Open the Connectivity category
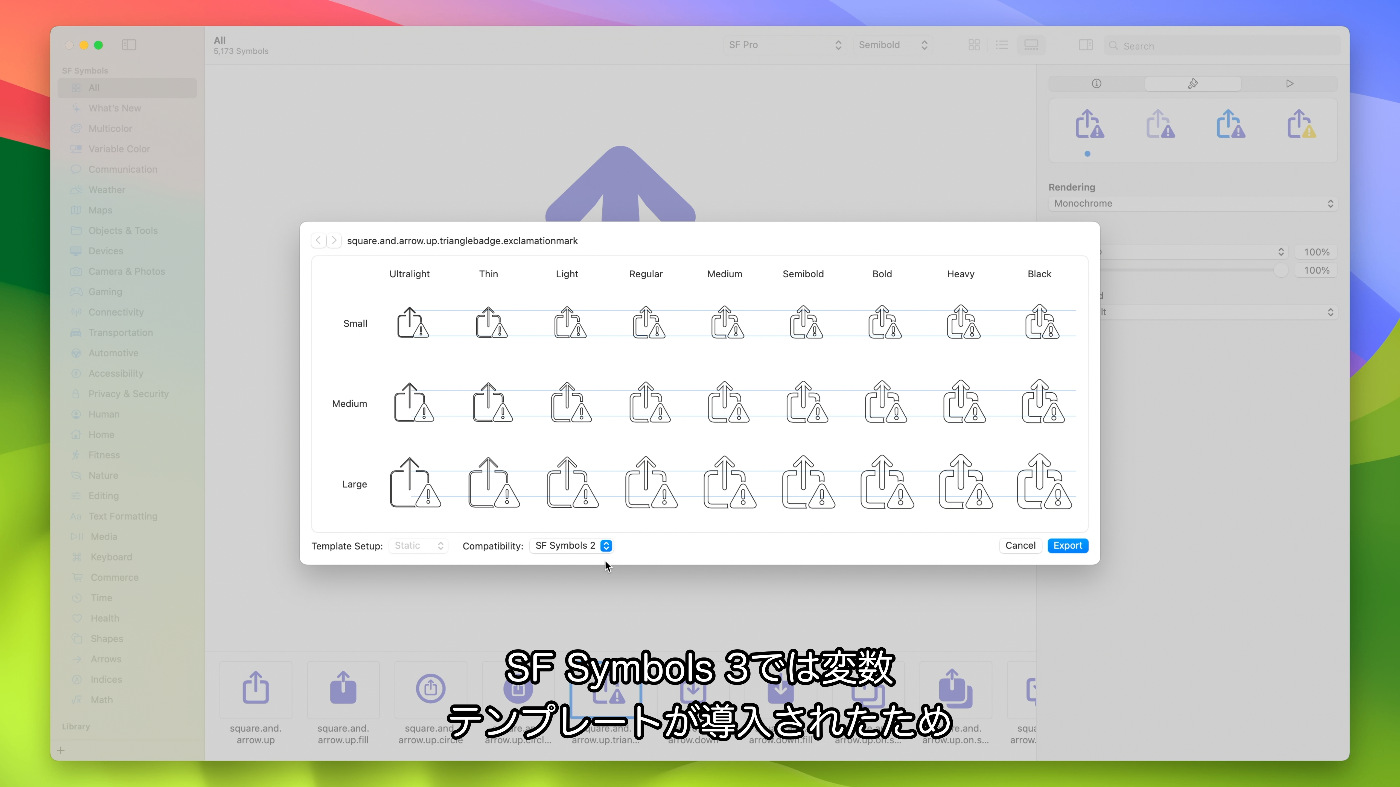This screenshot has width=1400, height=787. [x=127, y=312]
